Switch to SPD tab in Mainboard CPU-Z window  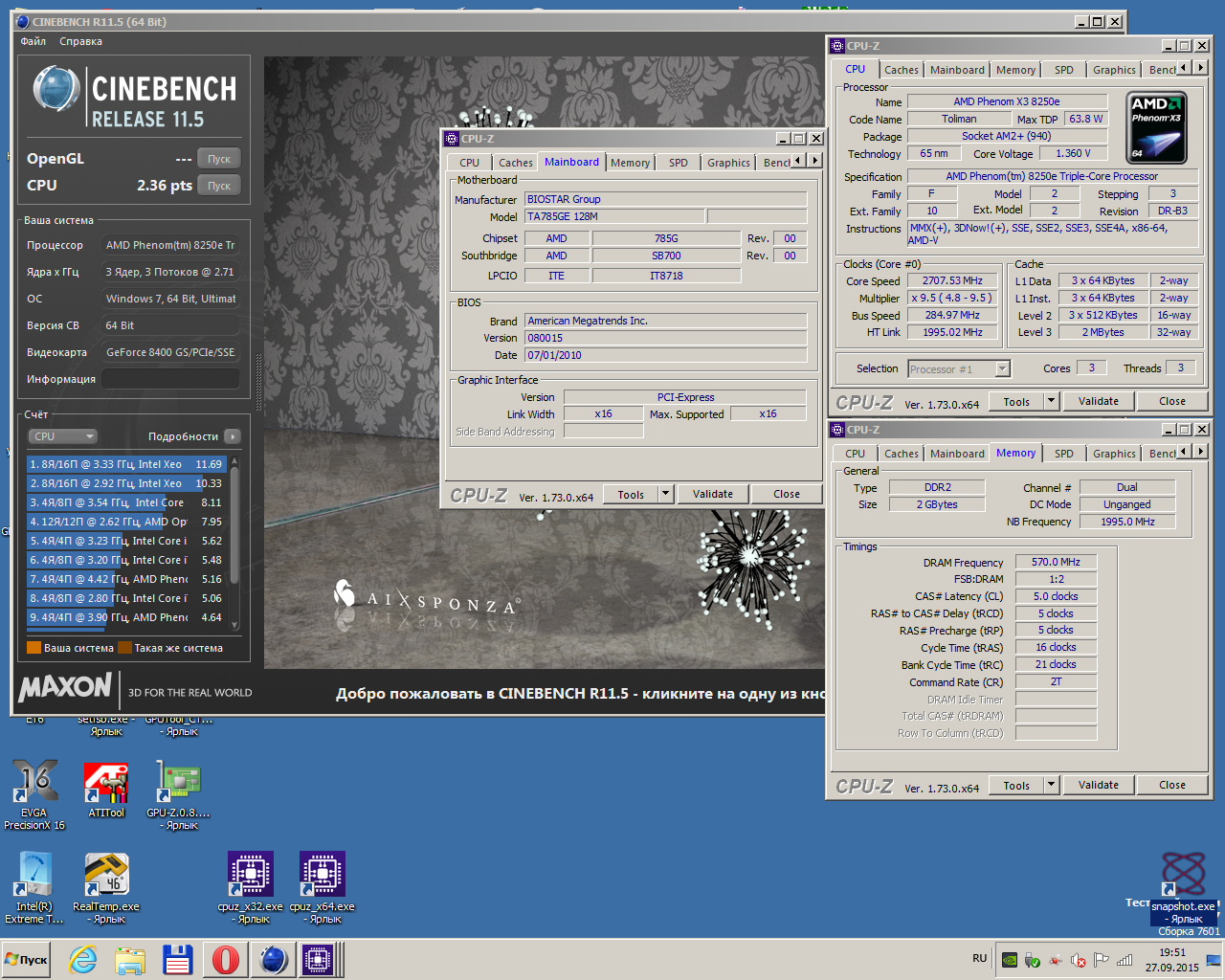[x=679, y=163]
